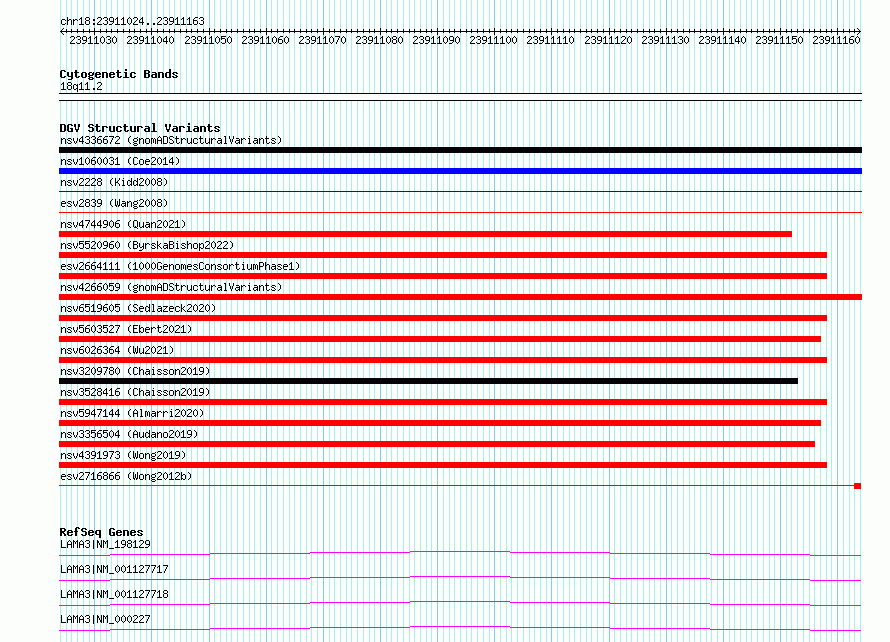
Task: Open nsv5603527 (Ebert2021) label
Action: point(126,329)
